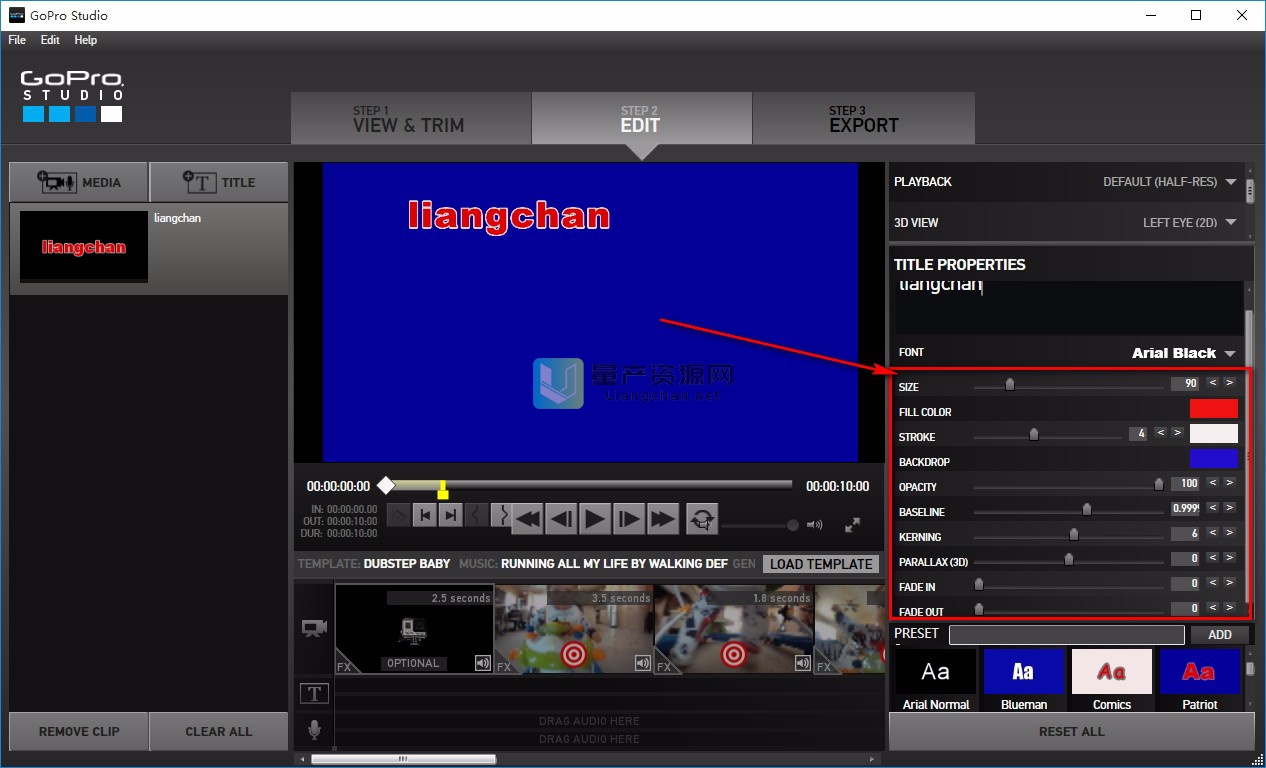Click the fast forward button
1266x768 pixels.
pyautogui.click(x=663, y=518)
